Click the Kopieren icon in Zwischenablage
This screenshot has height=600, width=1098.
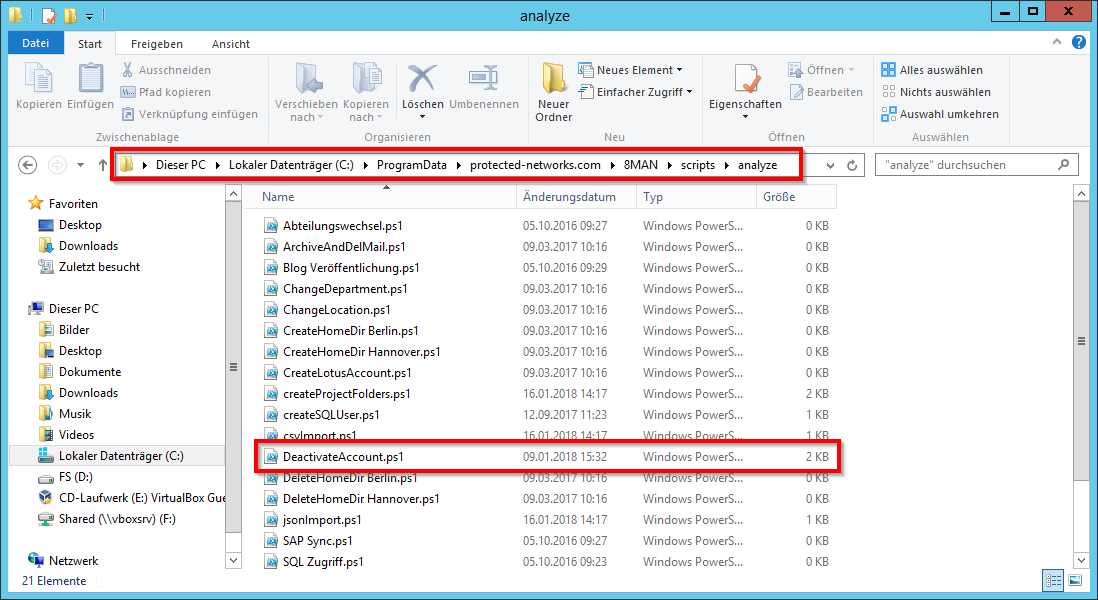[x=39, y=80]
